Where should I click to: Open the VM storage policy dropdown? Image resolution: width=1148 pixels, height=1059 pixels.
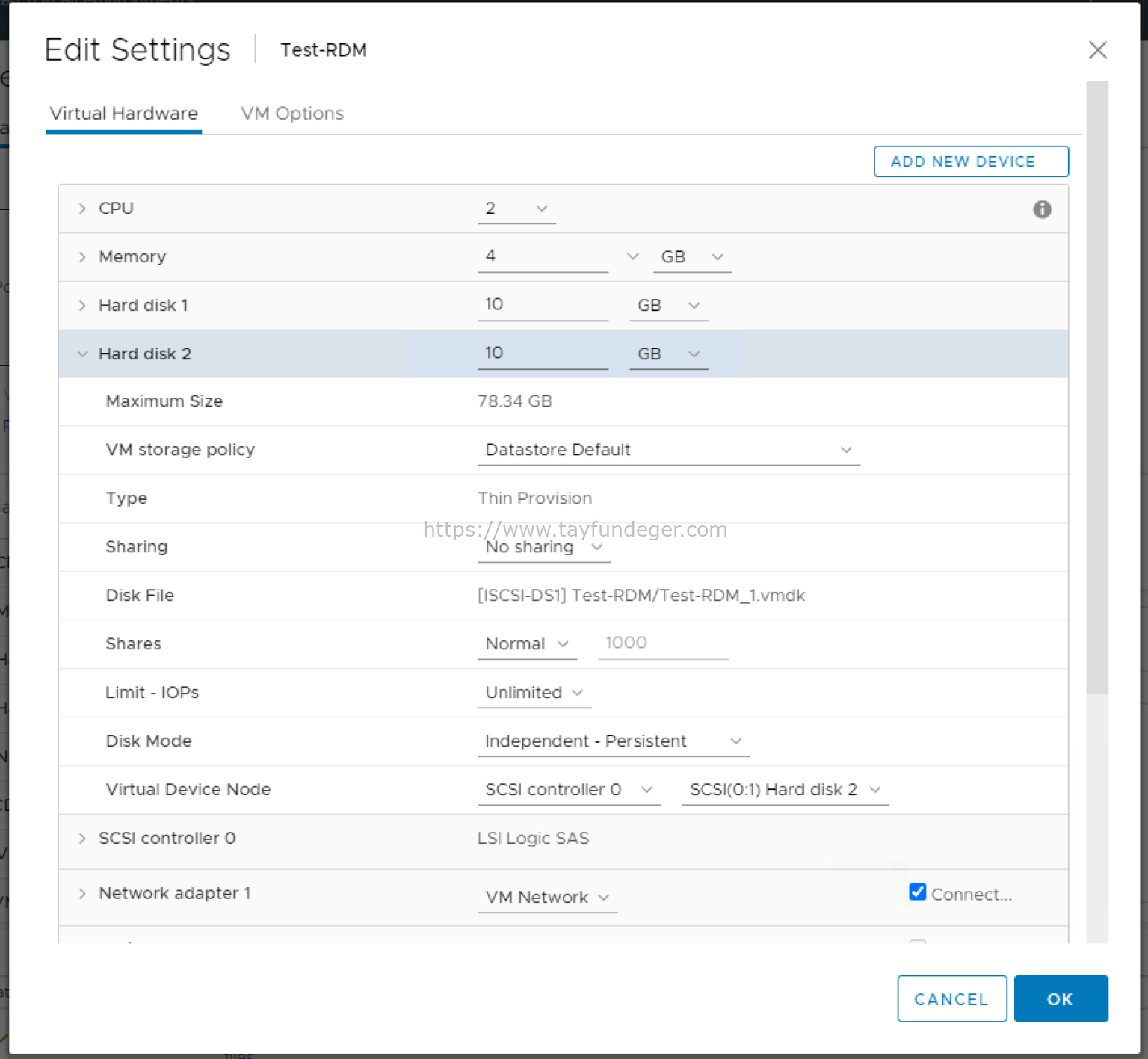click(668, 450)
